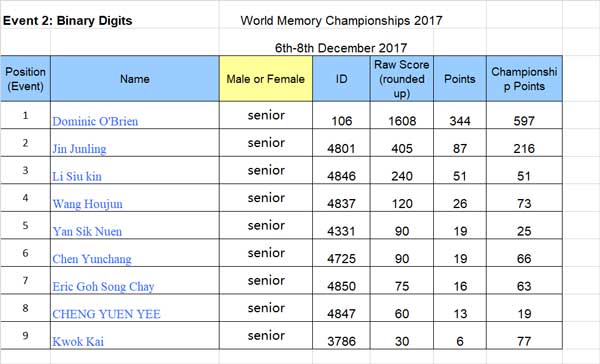Select the Position (Event) header cell
600x364 pixels.
[x=25, y=79]
